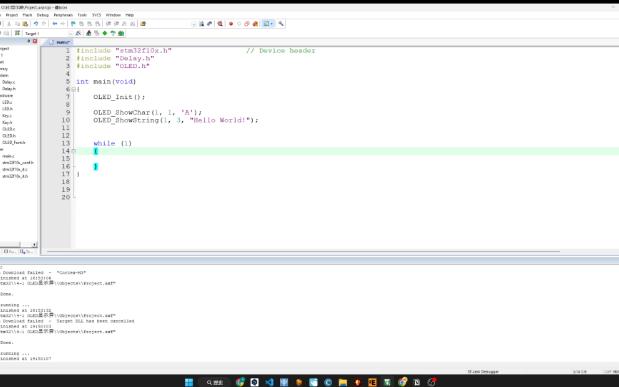Viewport: 619px width, 387px height.
Task: Click the Download to flash icon beside Target
Action: pyautogui.click(x=17, y=33)
